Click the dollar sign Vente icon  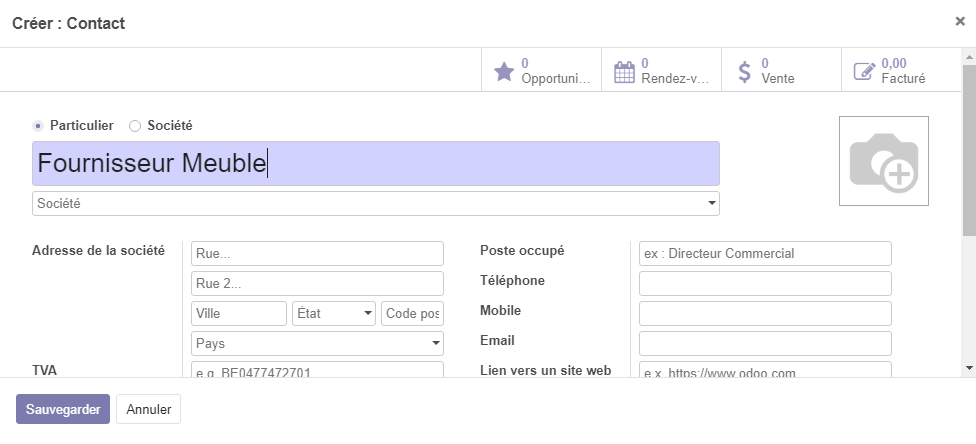744,72
